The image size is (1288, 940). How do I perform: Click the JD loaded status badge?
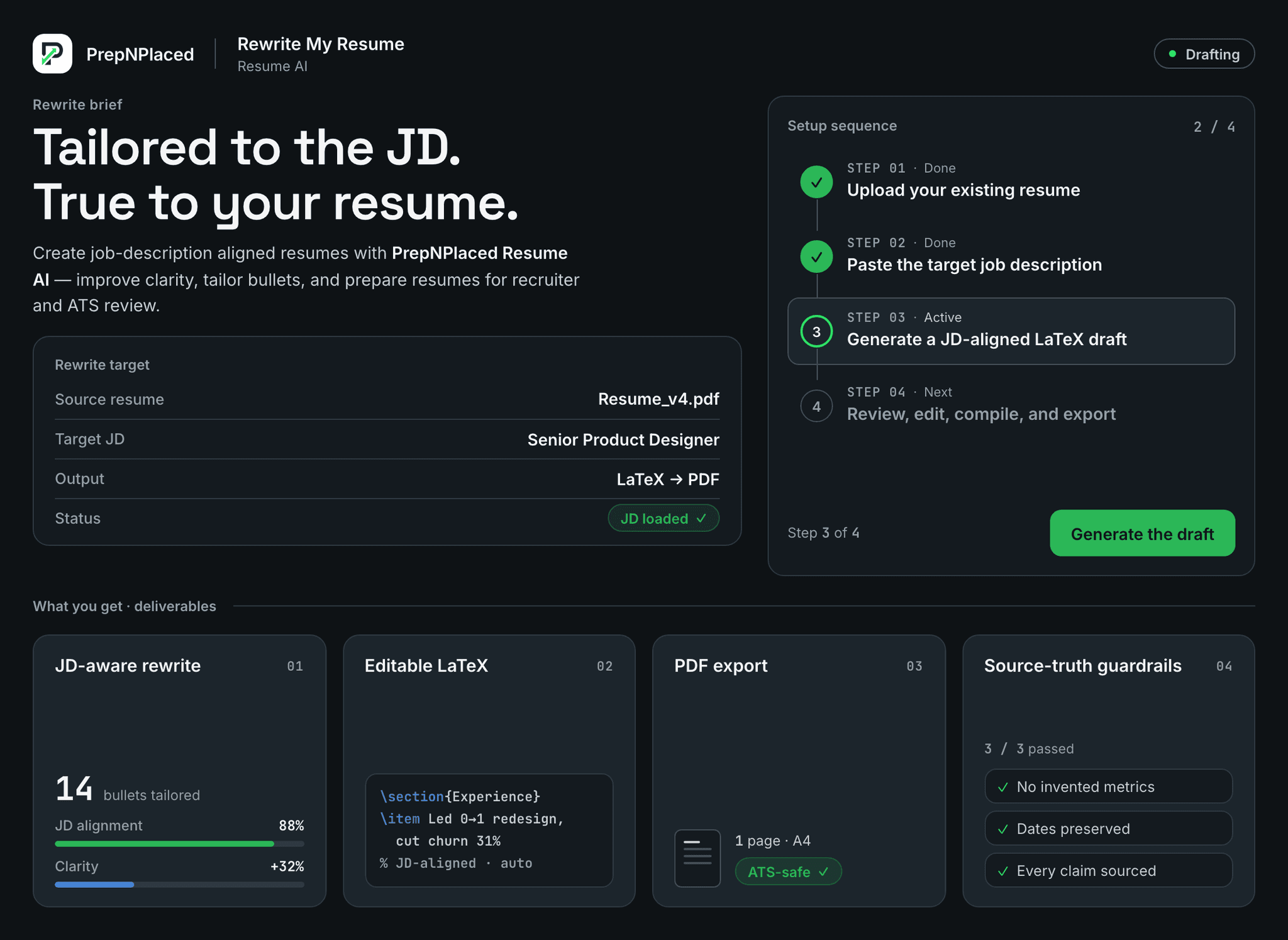tap(663, 518)
